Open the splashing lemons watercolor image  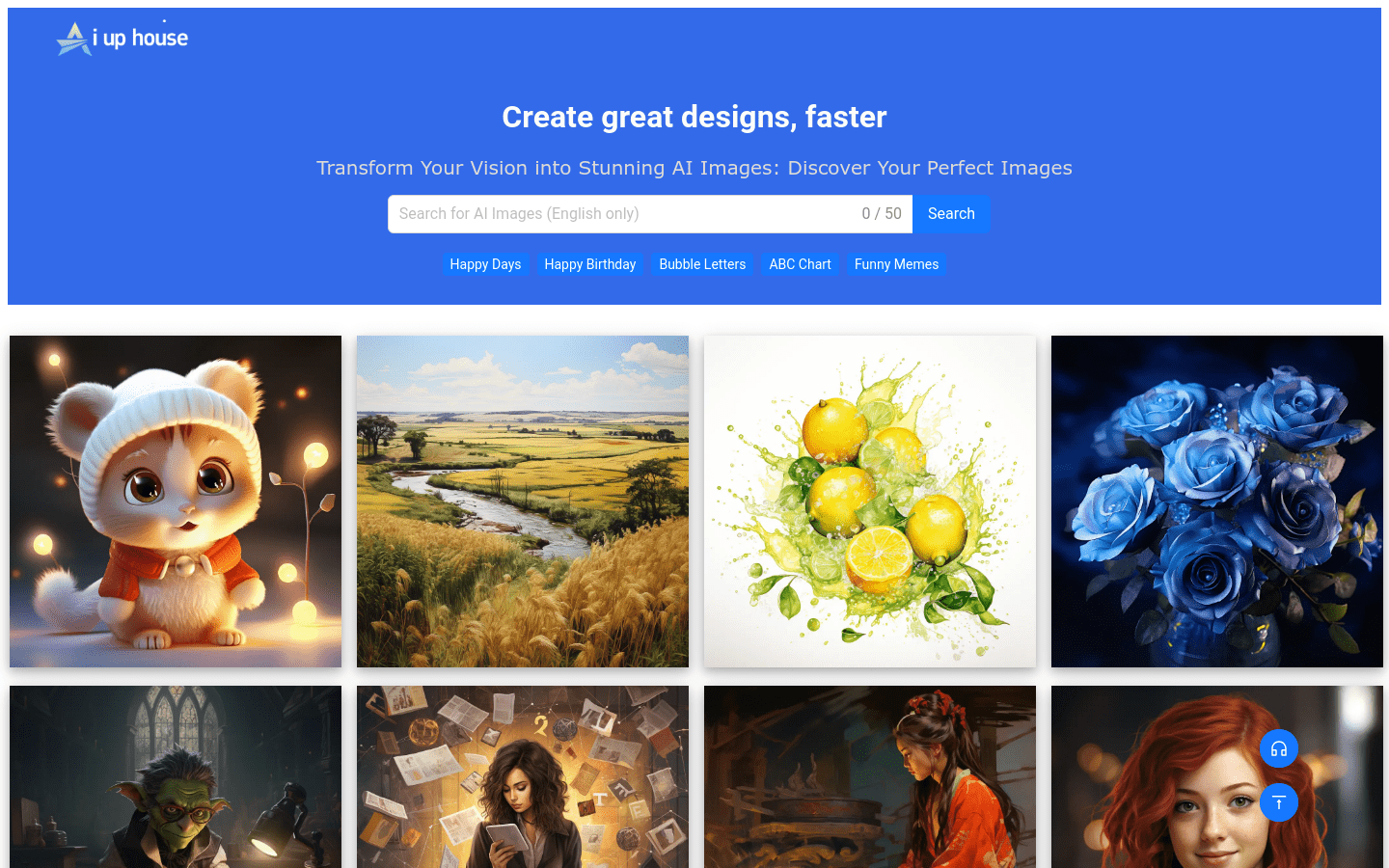(870, 502)
